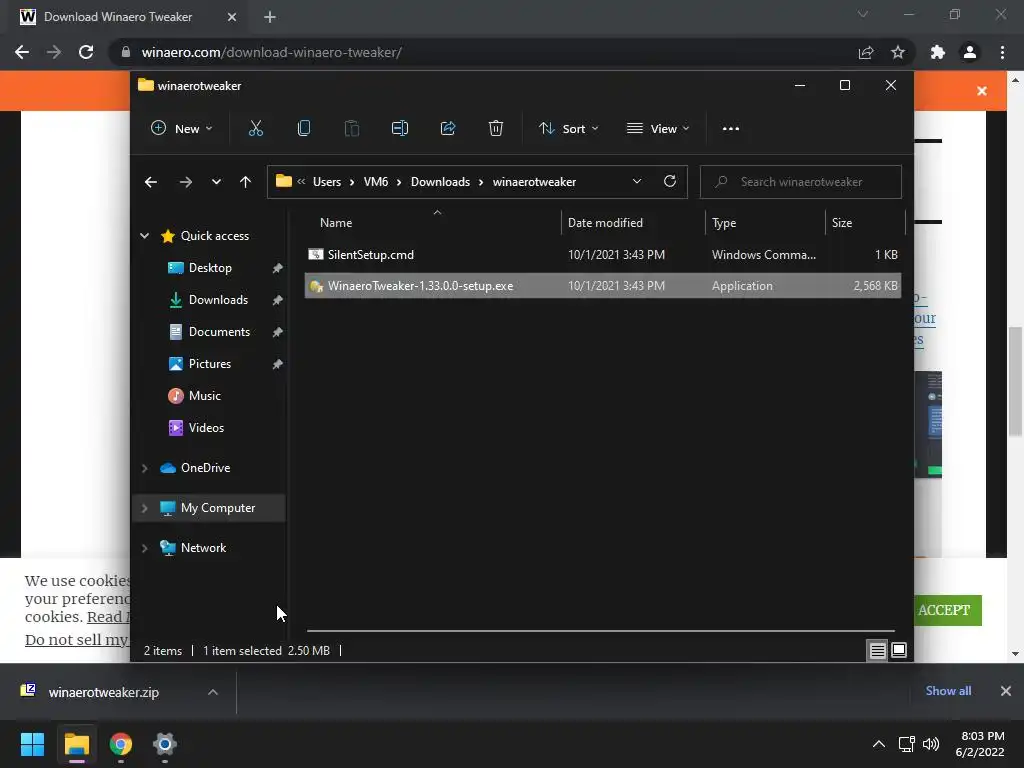Open the New item dropdown
The width and height of the screenshot is (1024, 768).
[x=182, y=129]
